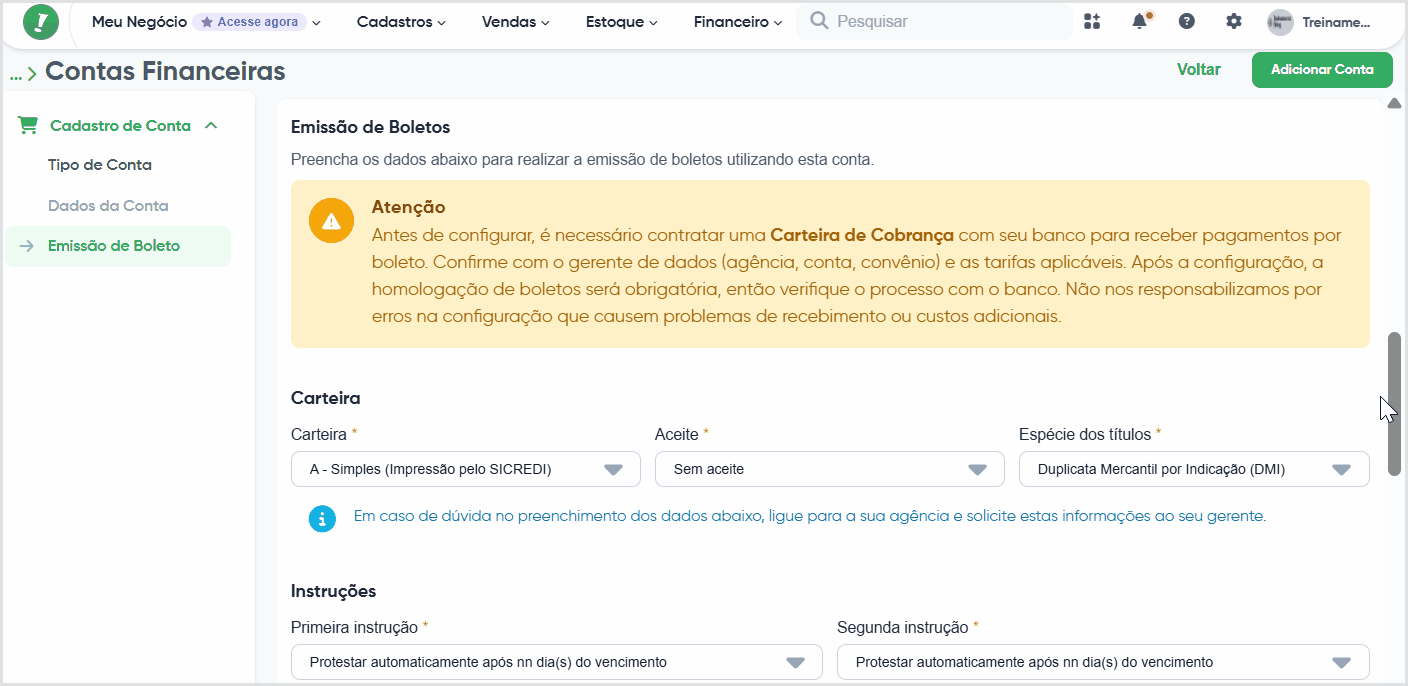Open the Meu Negócio menu
Image resolution: width=1408 pixels, height=686 pixels.
[139, 21]
